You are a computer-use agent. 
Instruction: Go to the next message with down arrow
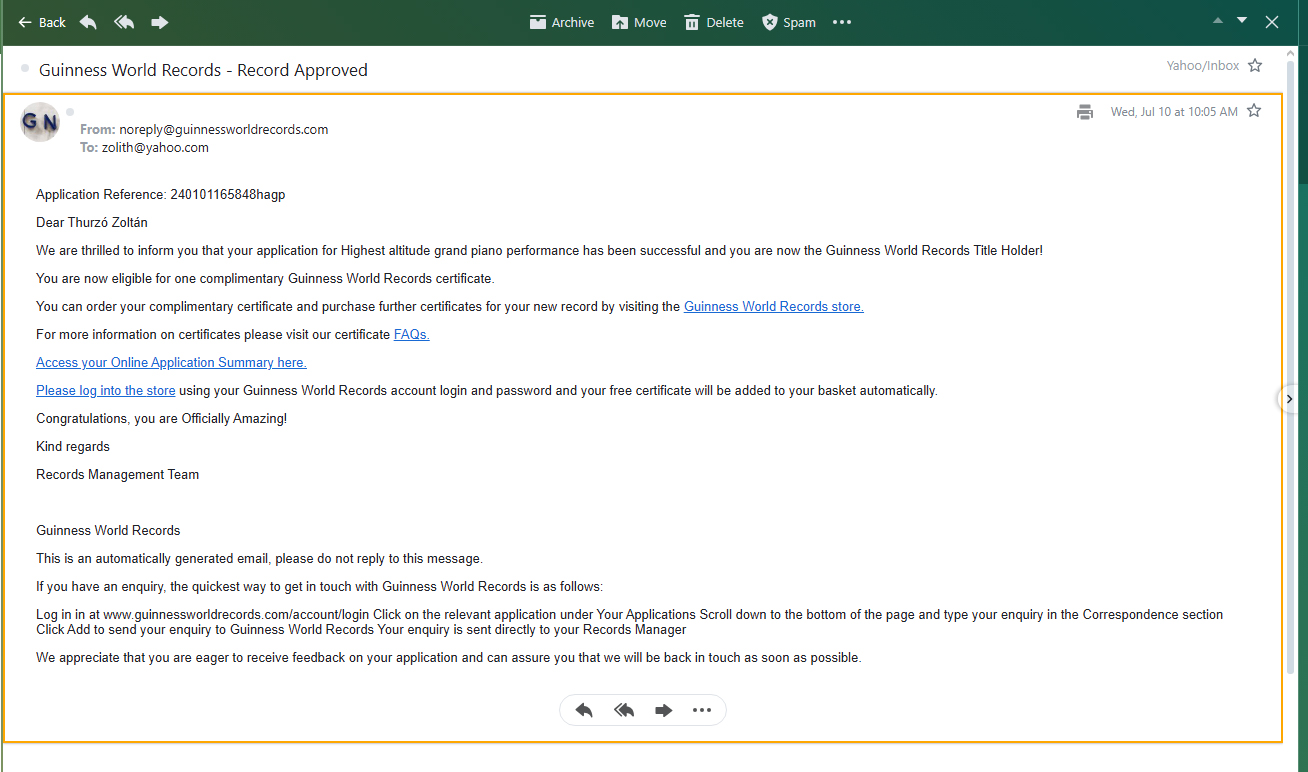[x=1242, y=21]
